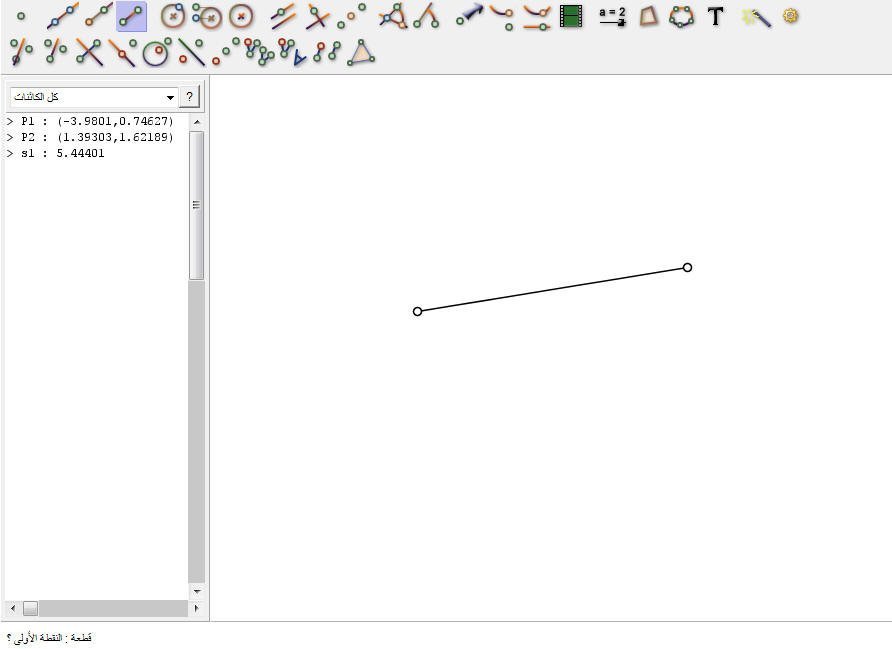The image size is (892, 649).
Task: Click the magic wand icon
Action: click(757, 18)
